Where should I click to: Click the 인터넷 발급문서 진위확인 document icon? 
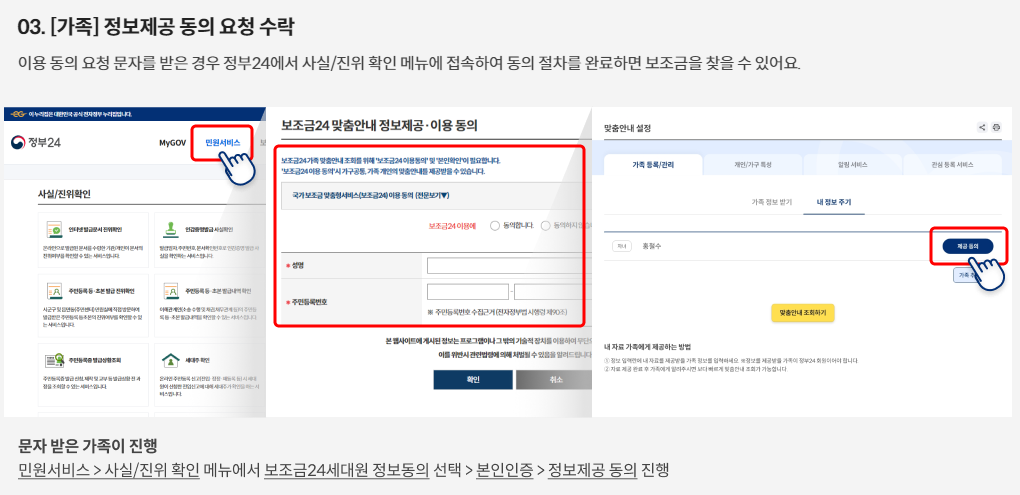pos(54,230)
